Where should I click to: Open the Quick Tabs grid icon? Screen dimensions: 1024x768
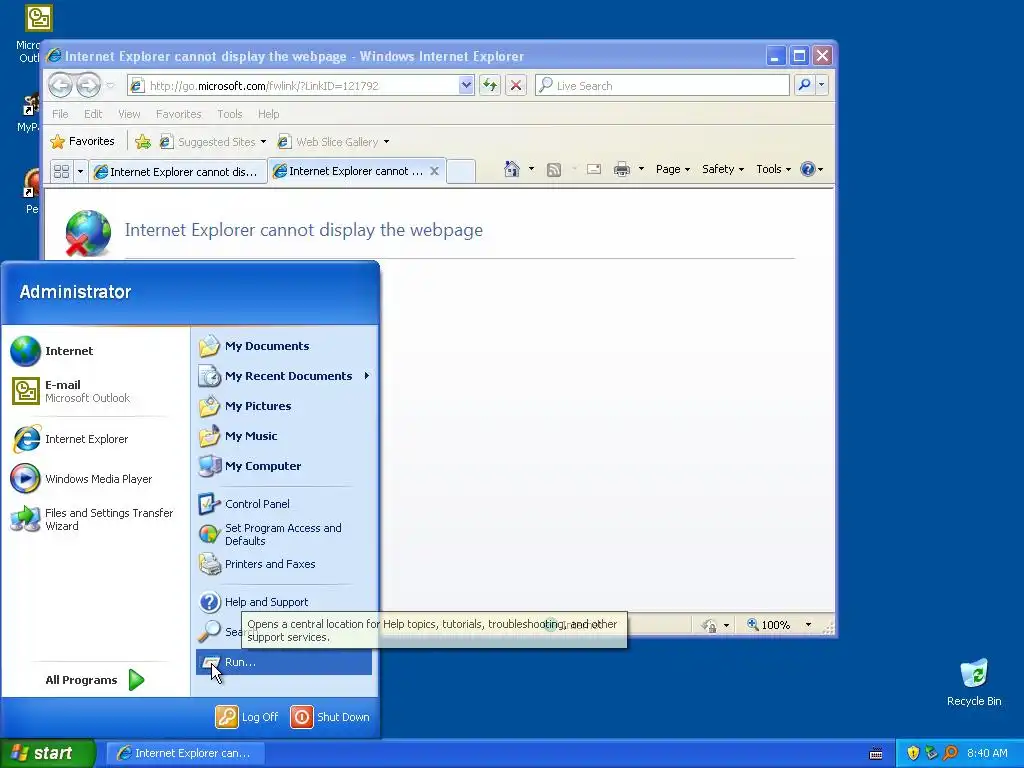click(61, 171)
